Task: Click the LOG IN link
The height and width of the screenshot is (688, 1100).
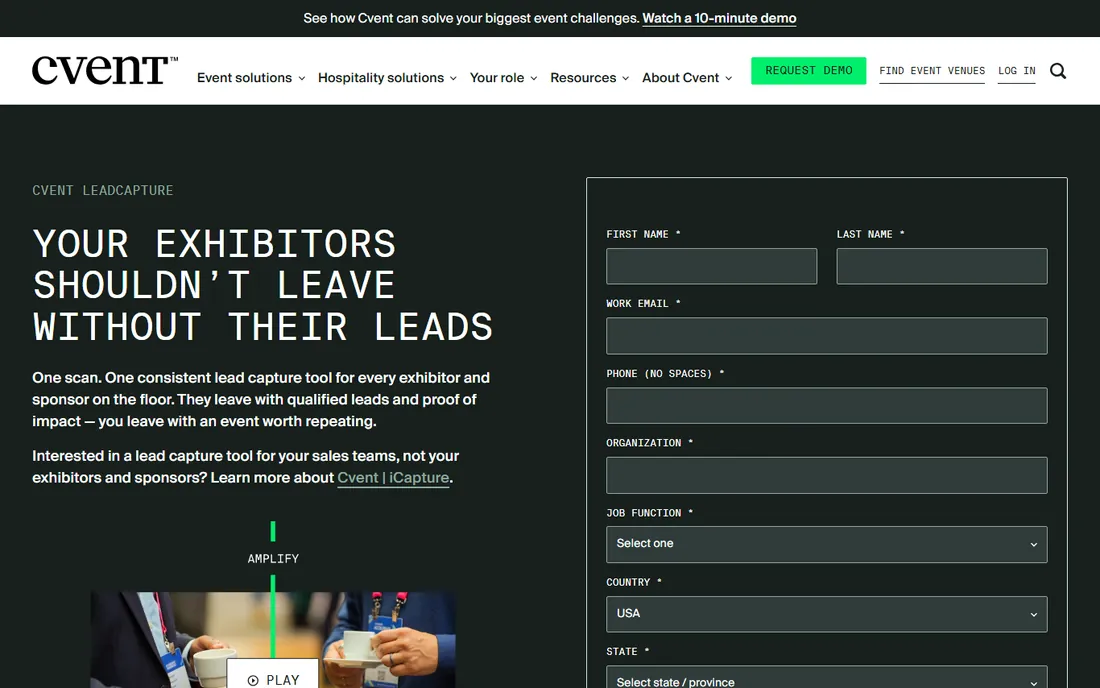Action: point(1017,71)
